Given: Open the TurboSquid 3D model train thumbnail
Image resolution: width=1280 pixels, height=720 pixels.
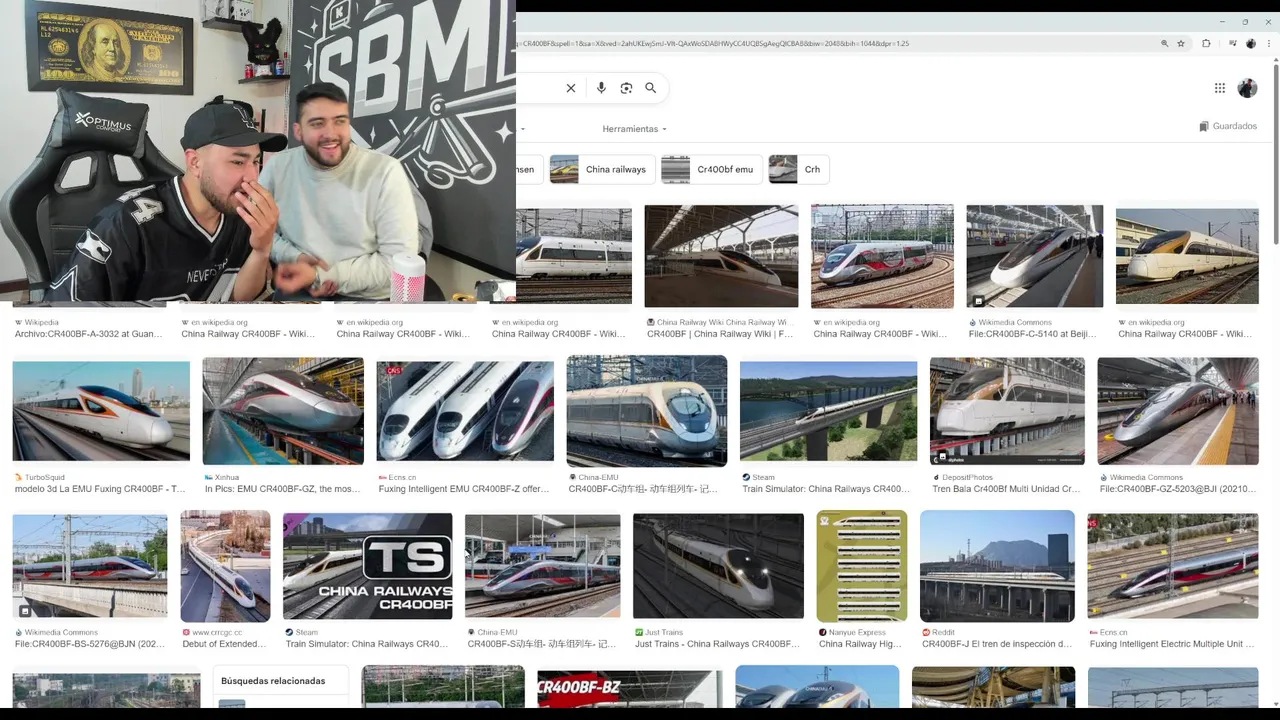Looking at the screenshot, I should [x=101, y=411].
